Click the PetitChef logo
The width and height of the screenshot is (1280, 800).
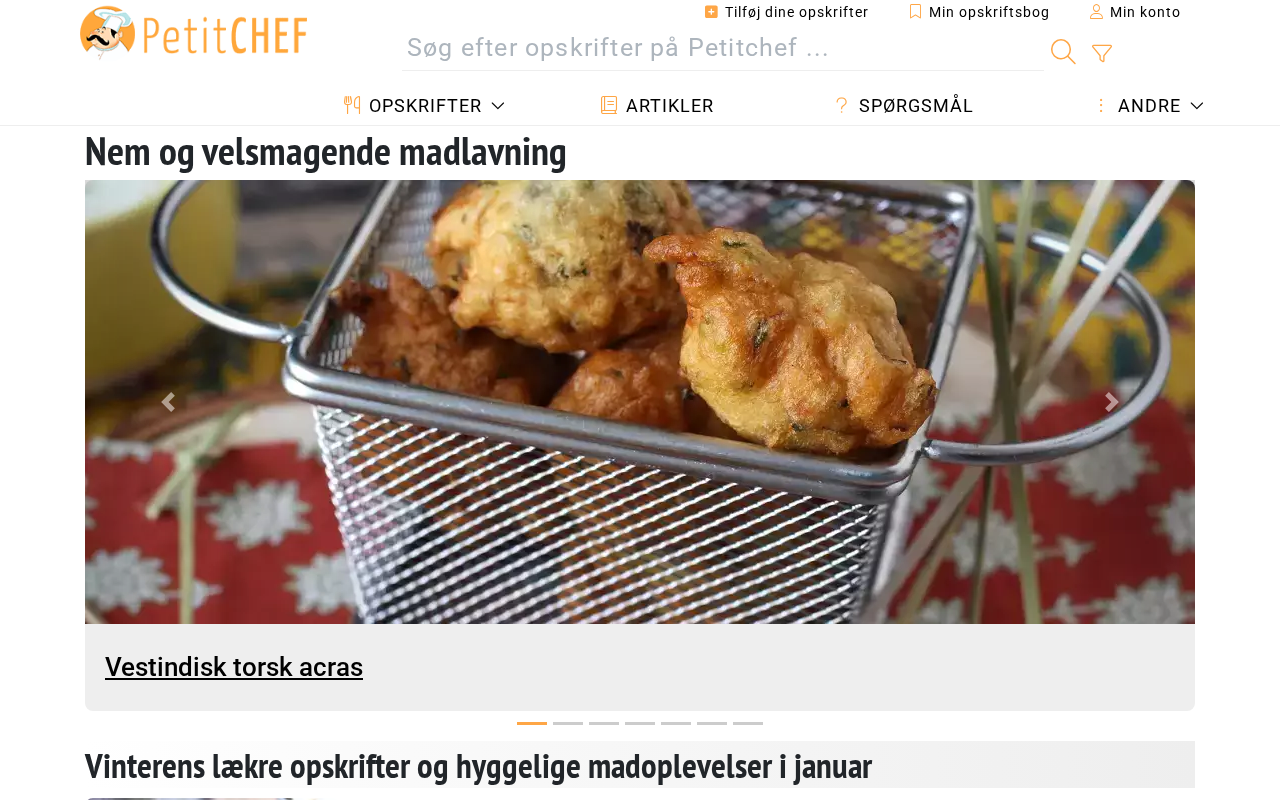pyautogui.click(x=194, y=33)
